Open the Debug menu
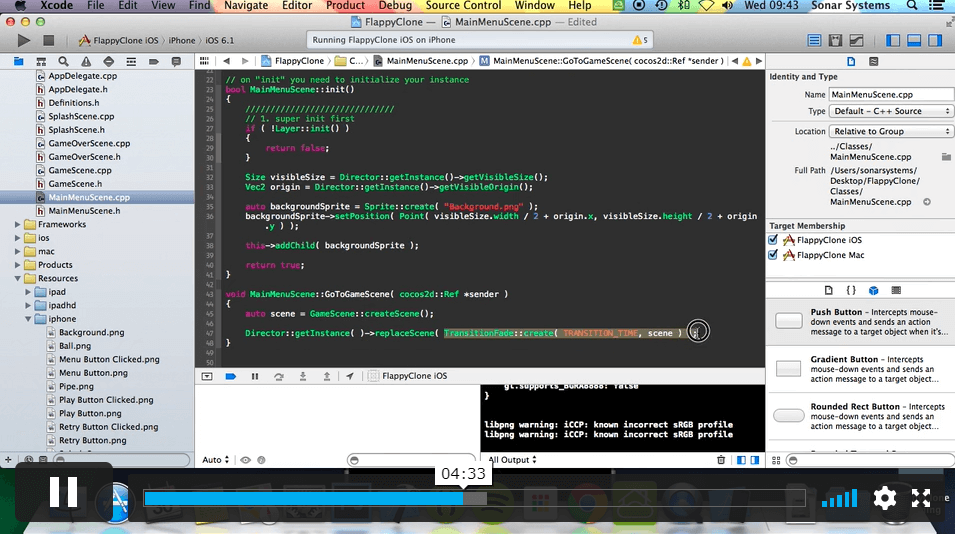The height and width of the screenshot is (534, 955). pos(395,5)
